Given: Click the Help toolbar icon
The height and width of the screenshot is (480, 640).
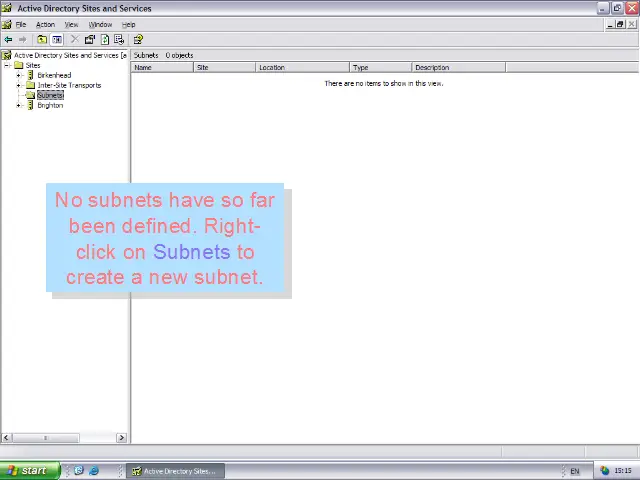Looking at the screenshot, I should tap(138, 40).
